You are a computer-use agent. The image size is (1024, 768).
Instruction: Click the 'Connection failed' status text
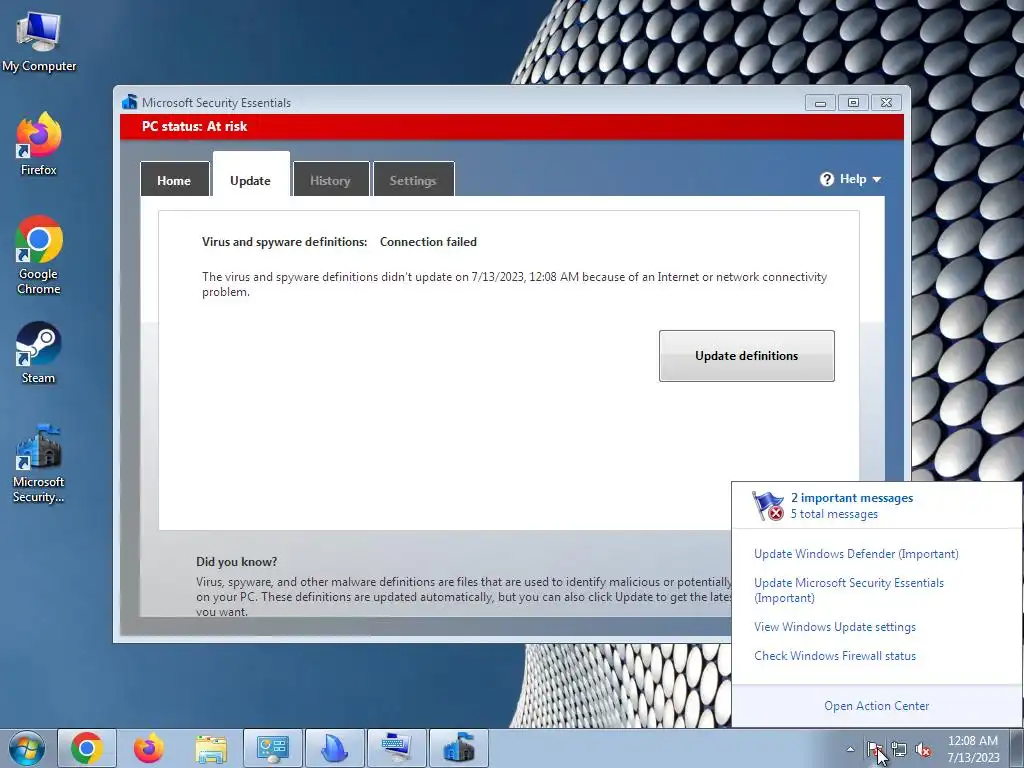click(428, 242)
